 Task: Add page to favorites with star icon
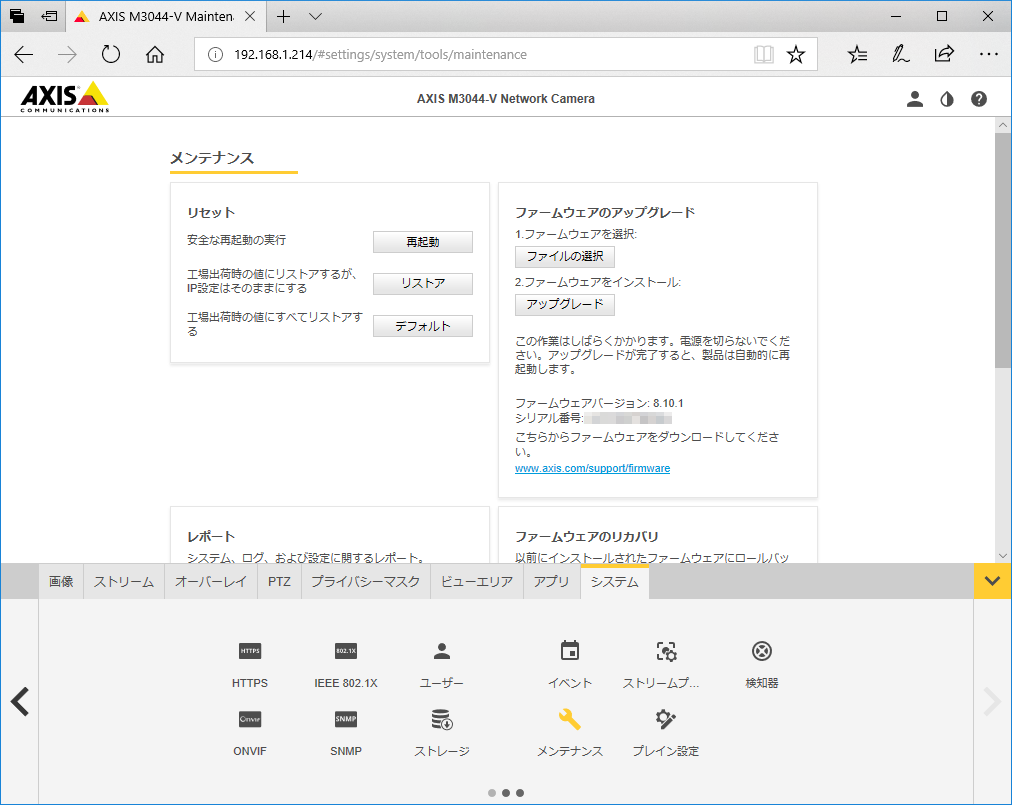click(x=795, y=54)
